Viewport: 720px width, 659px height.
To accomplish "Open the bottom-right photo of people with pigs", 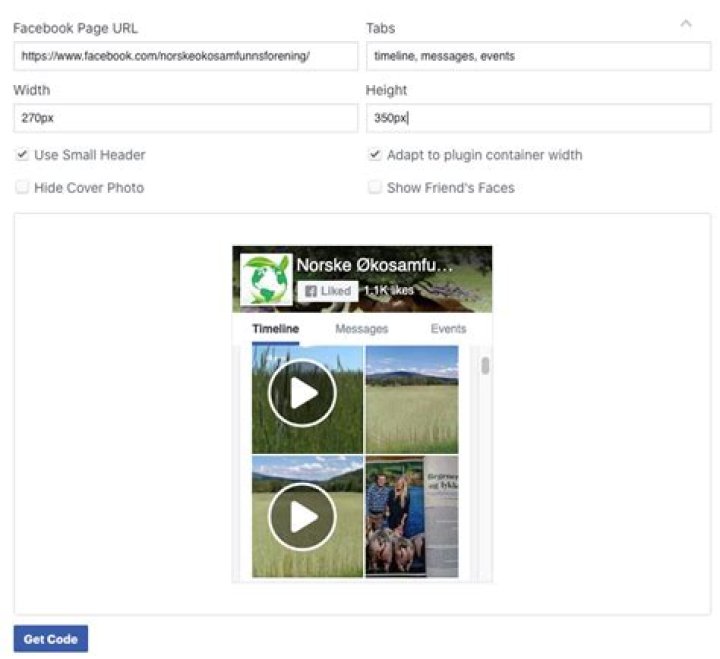I will click(x=412, y=517).
